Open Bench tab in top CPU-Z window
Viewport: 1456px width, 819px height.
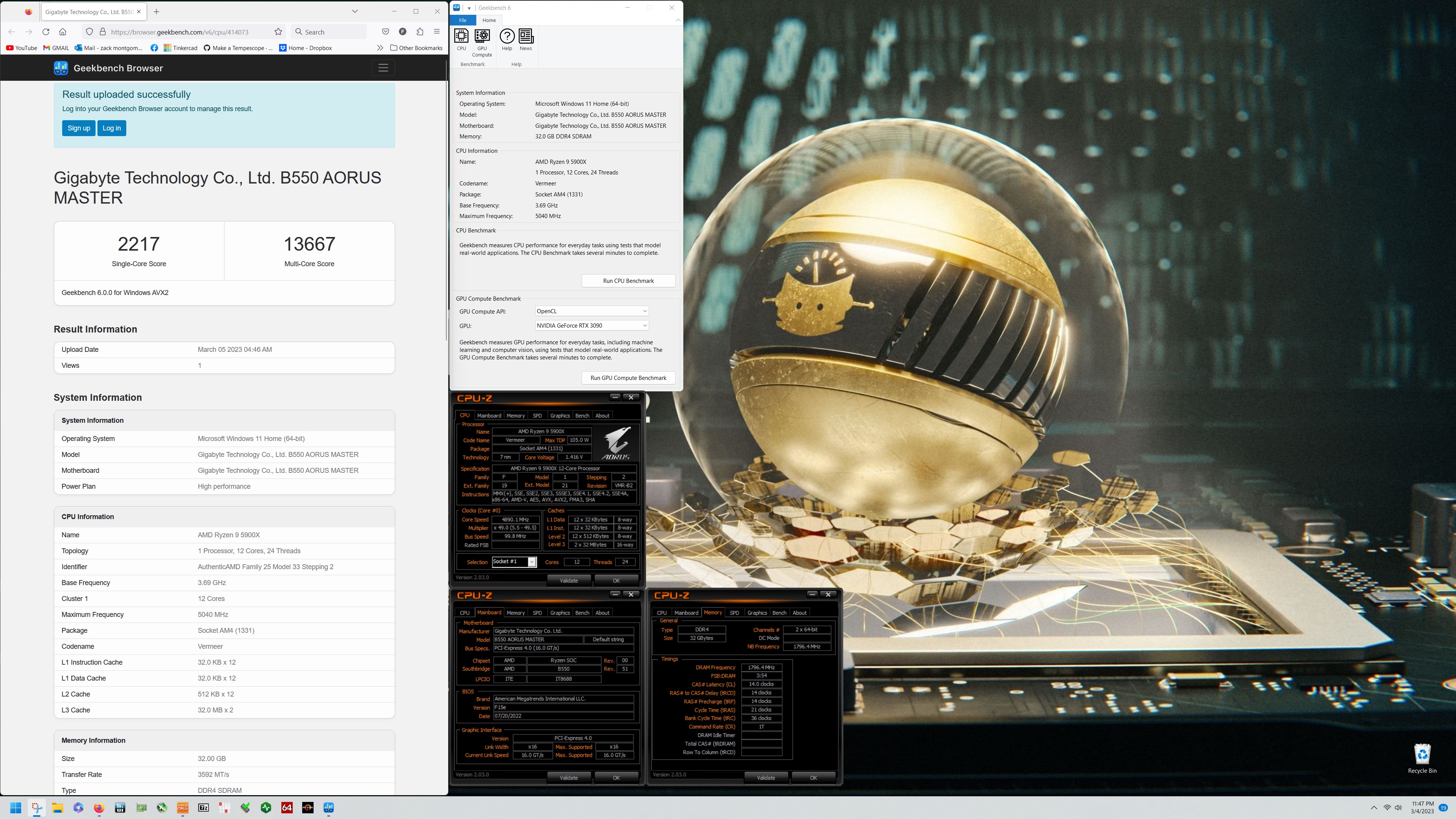582,416
